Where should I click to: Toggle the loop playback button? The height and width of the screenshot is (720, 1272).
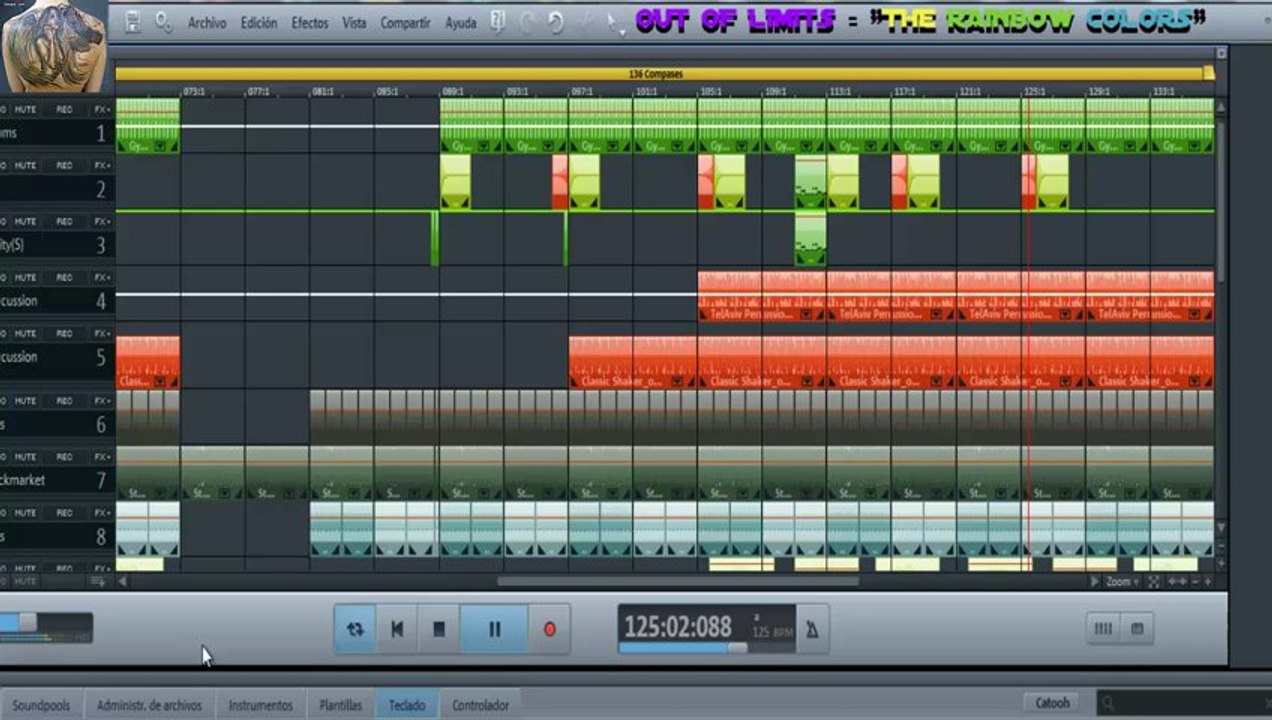[355, 629]
